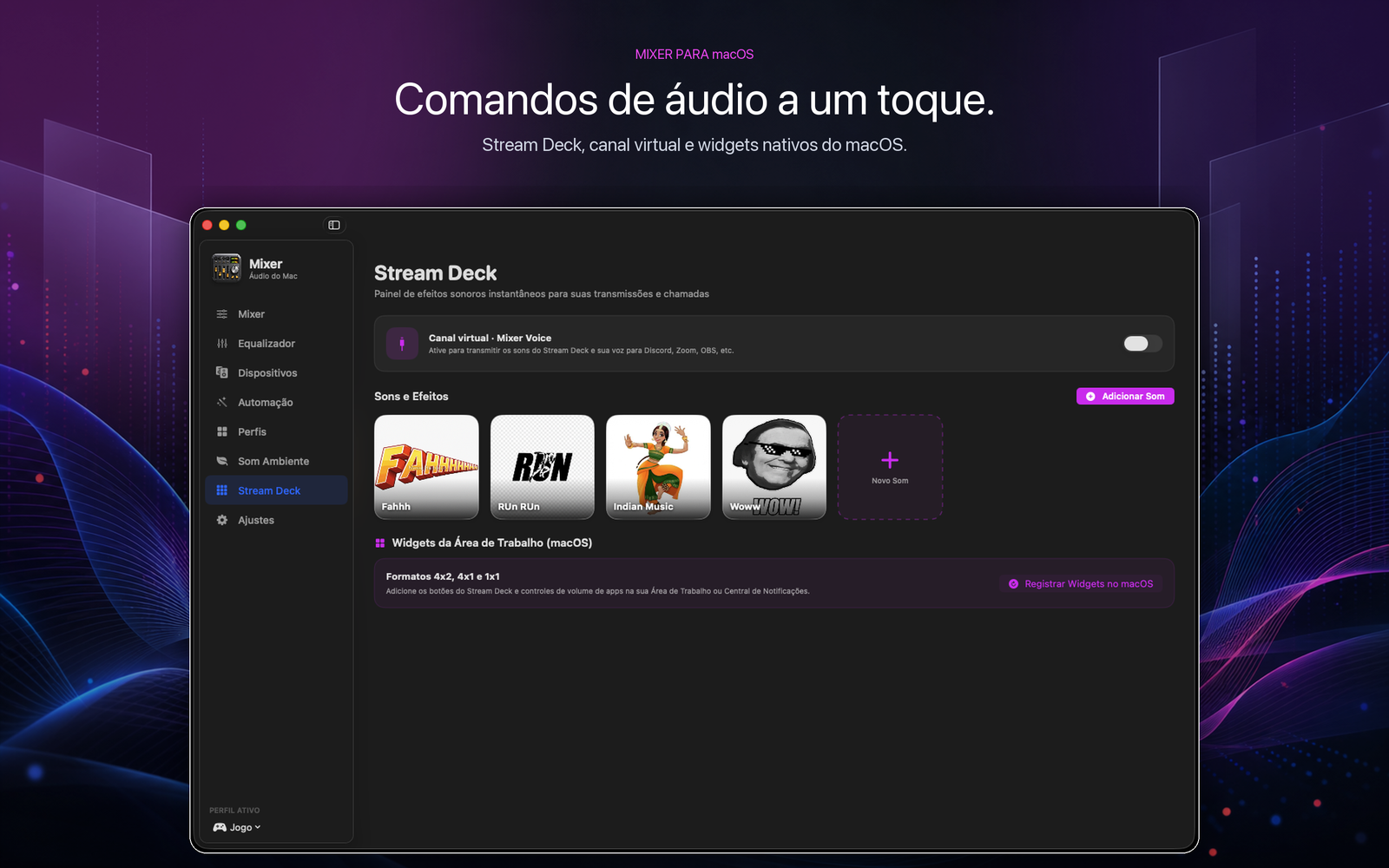Viewport: 1389px width, 868px height.
Task: Click the Mixer app logo icon
Action: click(227, 267)
